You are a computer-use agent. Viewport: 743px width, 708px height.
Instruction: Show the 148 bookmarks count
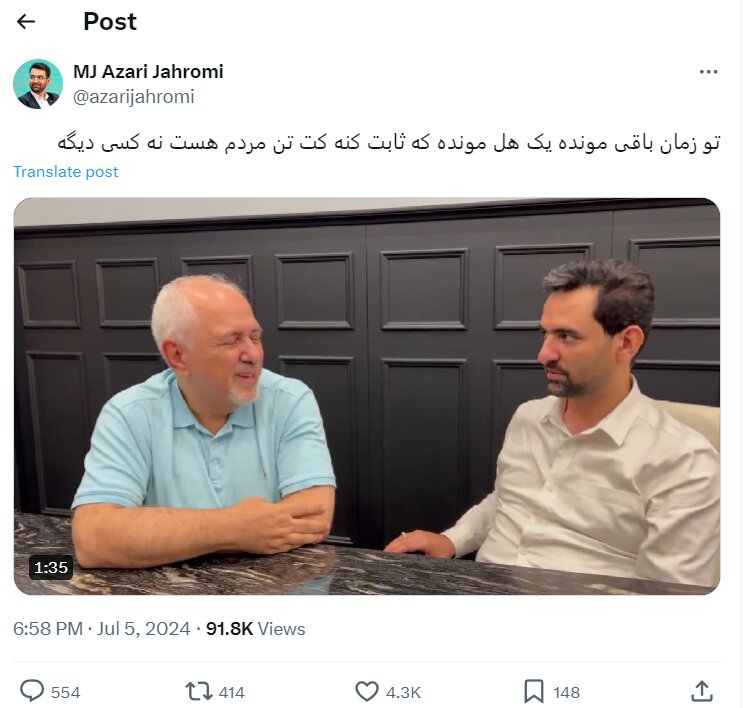click(x=567, y=692)
